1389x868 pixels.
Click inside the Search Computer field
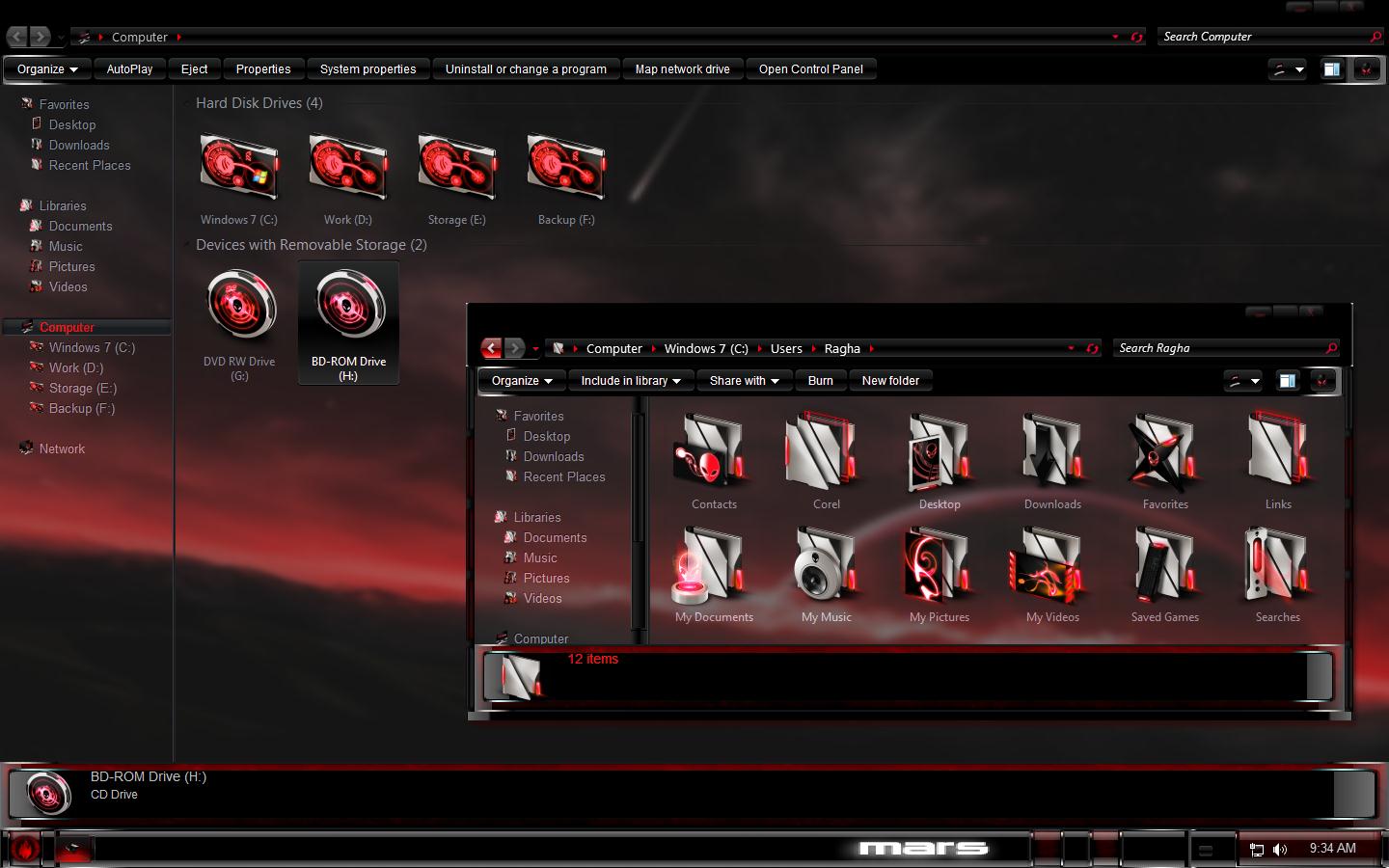pos(1254,36)
